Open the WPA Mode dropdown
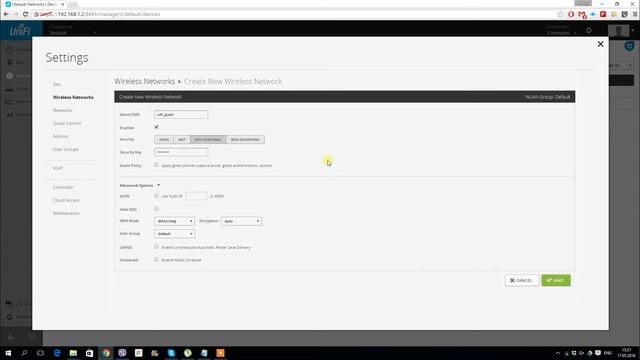The width and height of the screenshot is (640, 360). point(175,221)
